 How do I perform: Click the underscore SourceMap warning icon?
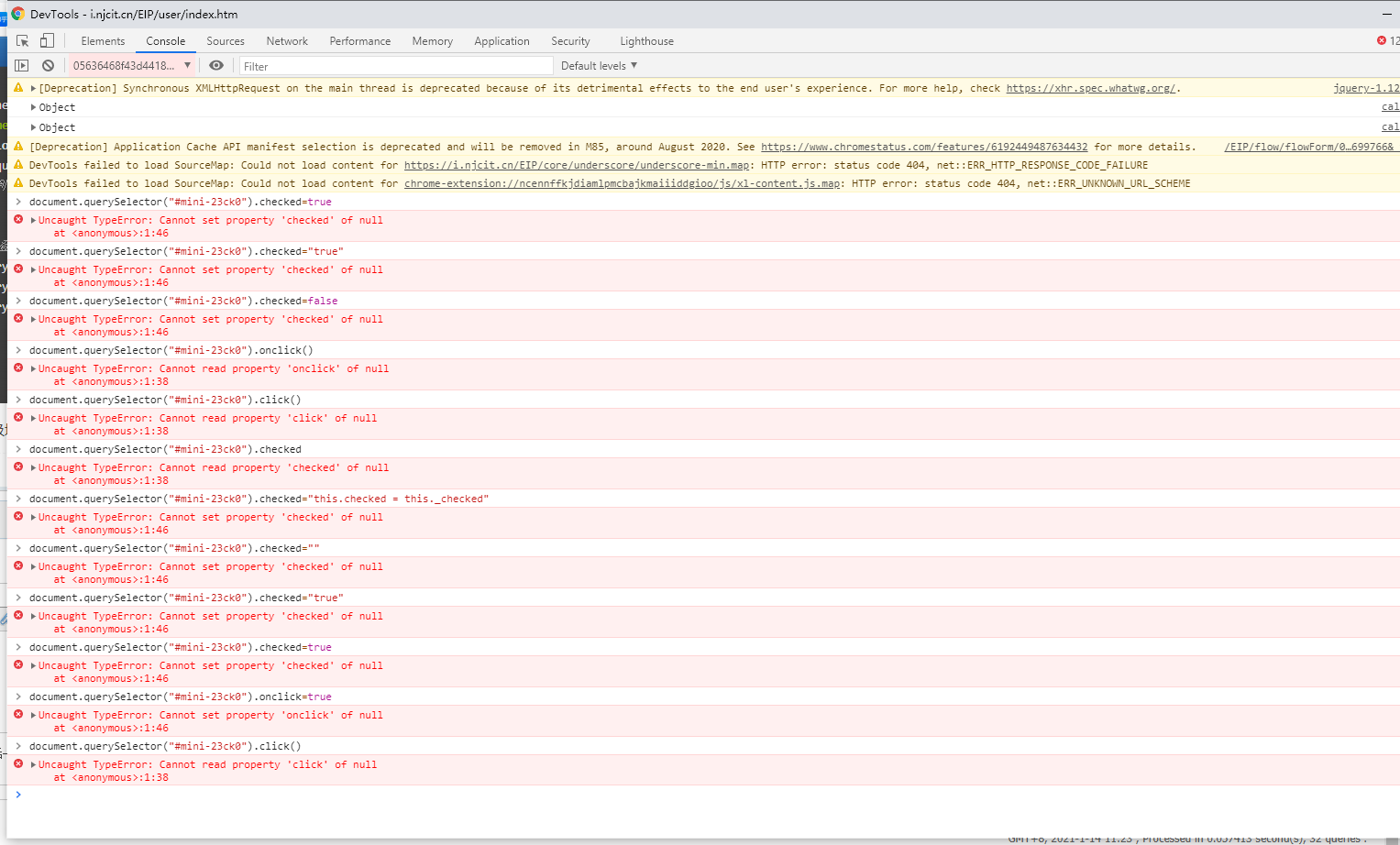pos(18,164)
